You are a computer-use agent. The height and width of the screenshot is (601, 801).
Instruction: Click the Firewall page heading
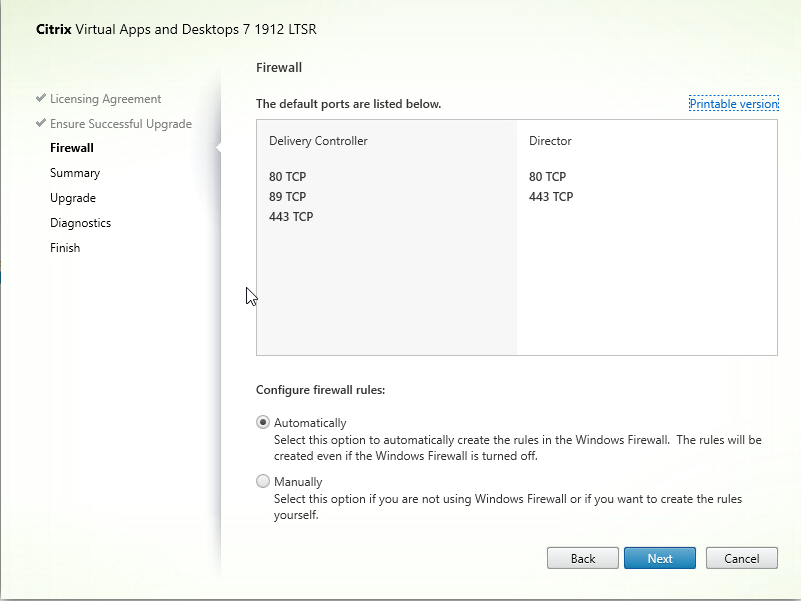tap(278, 67)
